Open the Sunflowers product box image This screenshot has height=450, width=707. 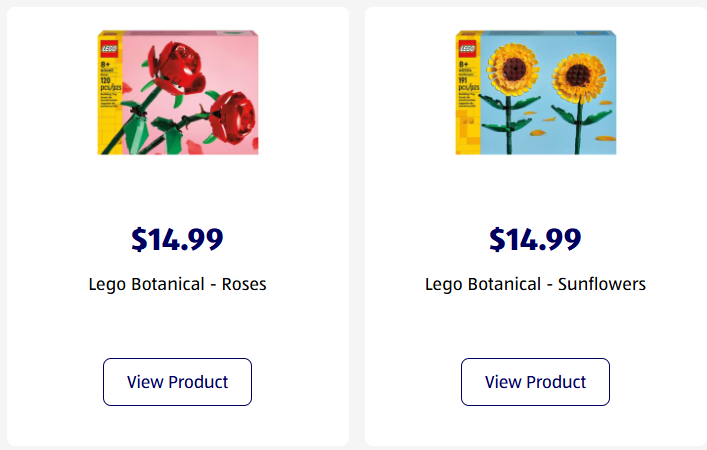535,92
